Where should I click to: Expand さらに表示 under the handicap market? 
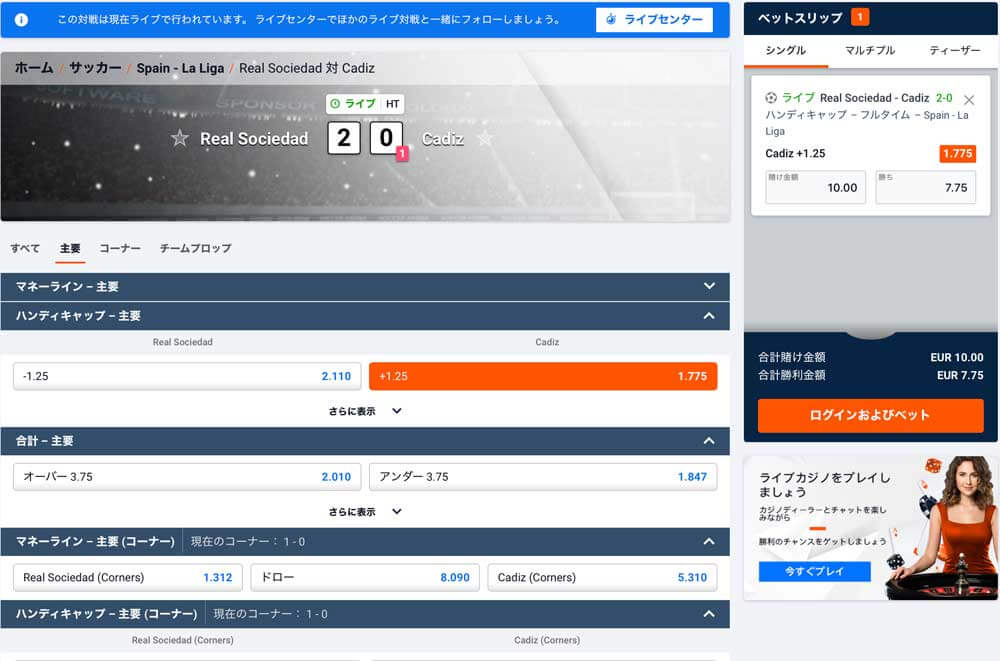click(365, 411)
